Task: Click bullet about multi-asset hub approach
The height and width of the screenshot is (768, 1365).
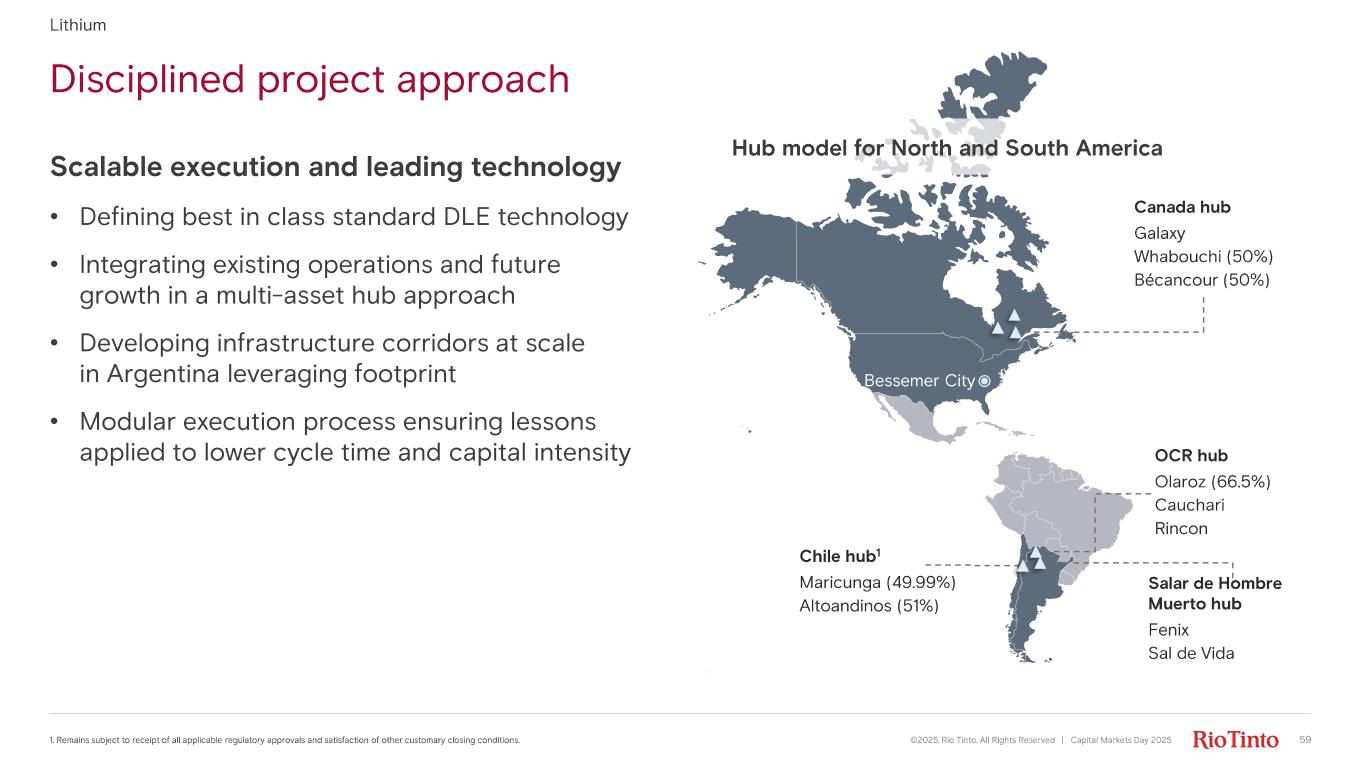Action: 320,280
